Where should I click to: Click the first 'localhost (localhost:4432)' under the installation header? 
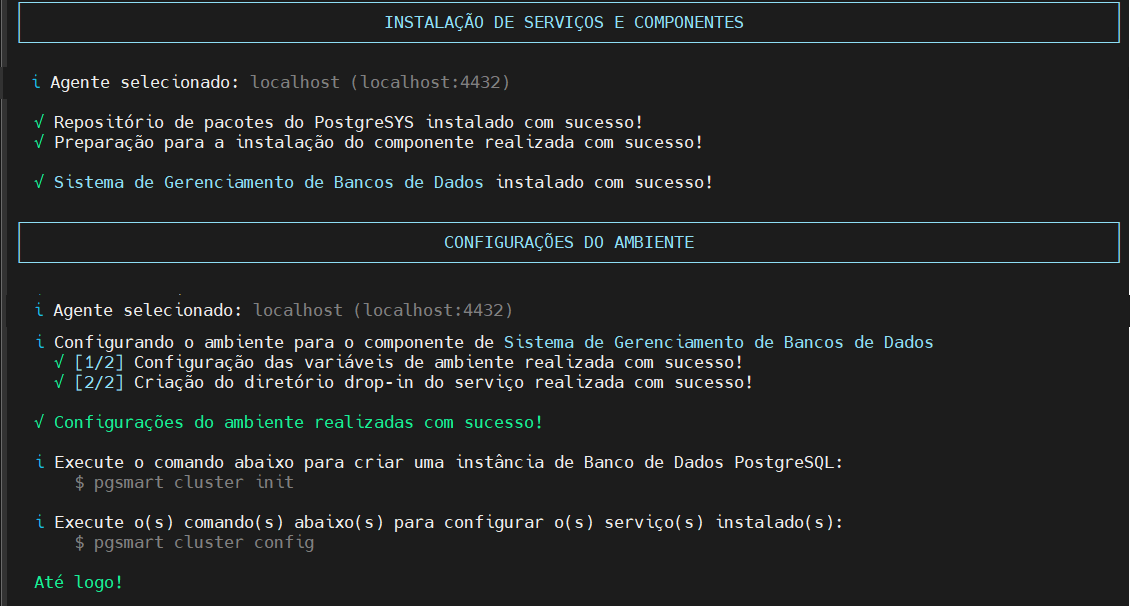pos(380,82)
